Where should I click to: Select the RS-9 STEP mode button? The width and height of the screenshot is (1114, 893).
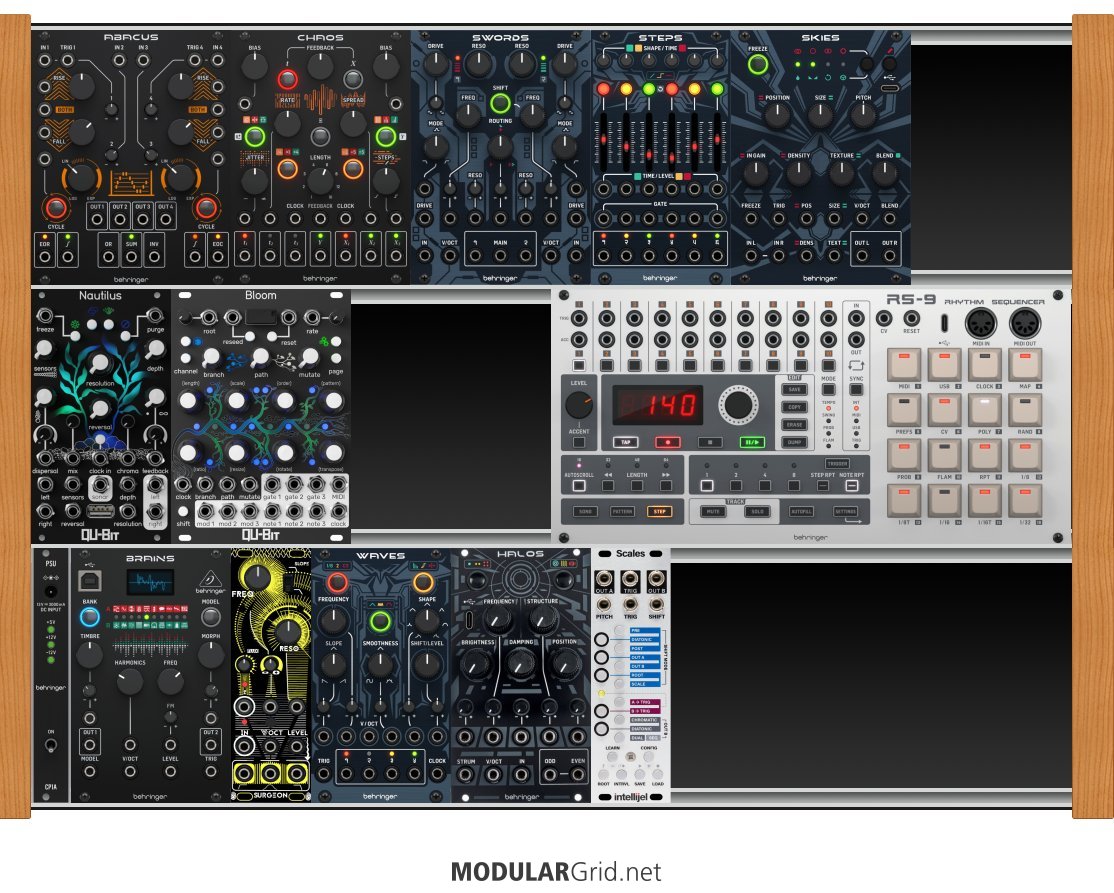coord(659,512)
